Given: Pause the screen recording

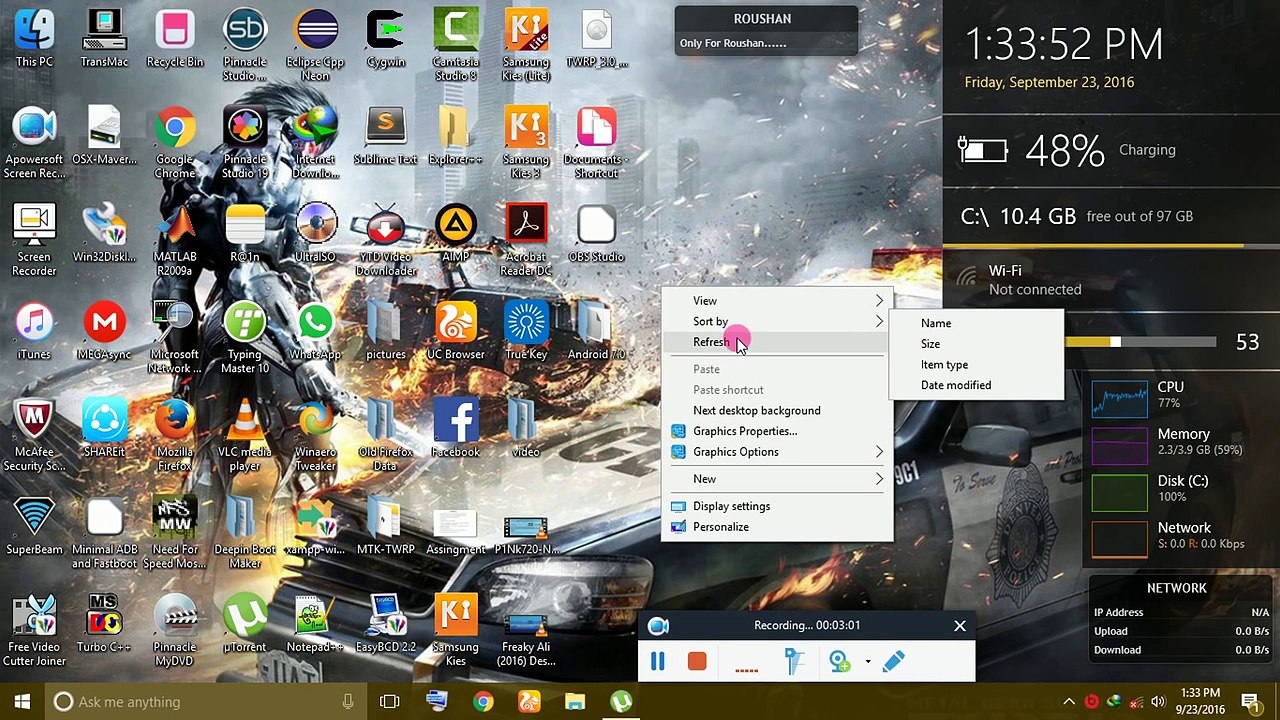Looking at the screenshot, I should tap(657, 662).
